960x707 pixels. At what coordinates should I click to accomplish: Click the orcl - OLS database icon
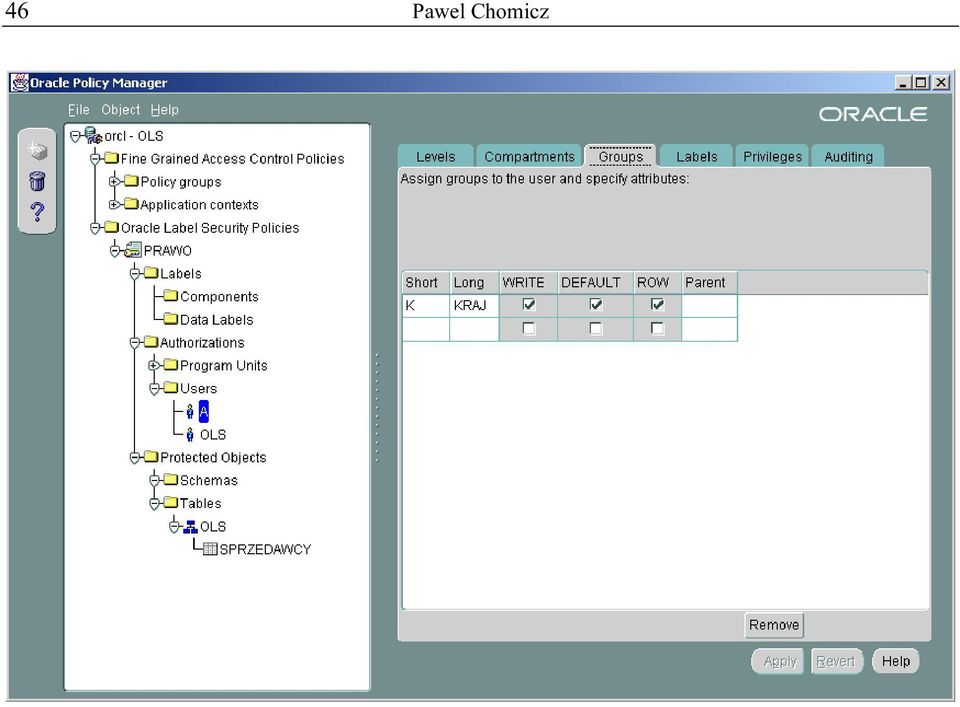[x=92, y=135]
